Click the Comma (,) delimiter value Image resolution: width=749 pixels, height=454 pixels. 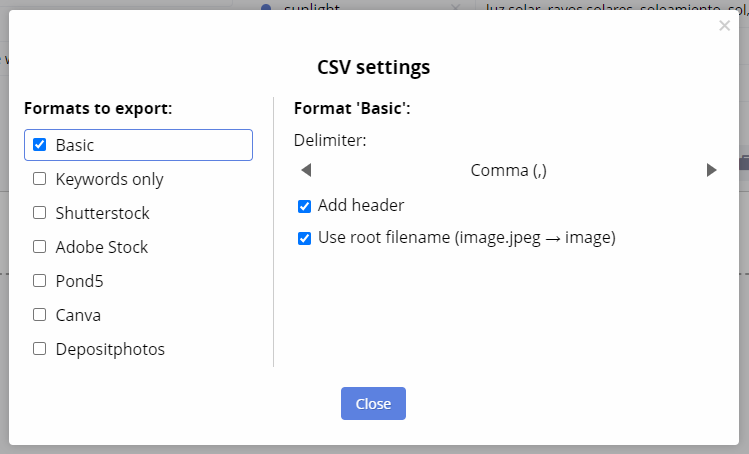pyautogui.click(x=508, y=171)
